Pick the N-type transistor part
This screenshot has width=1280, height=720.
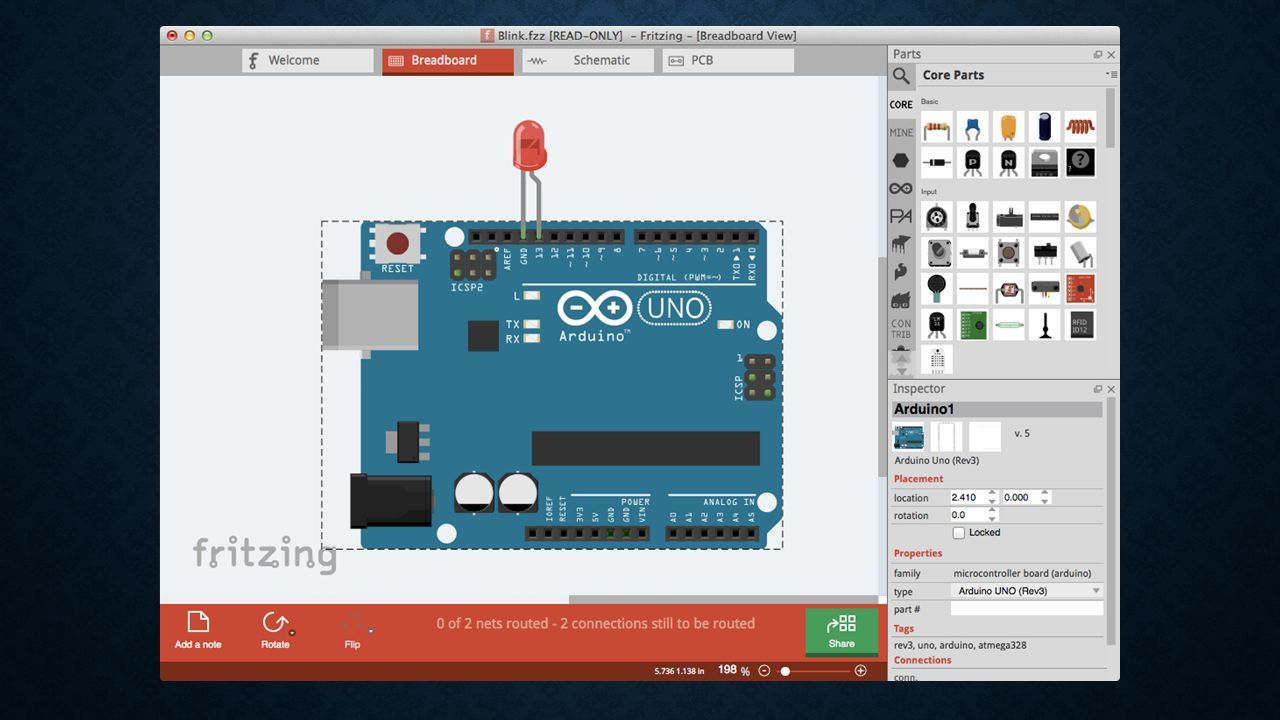pos(1009,163)
